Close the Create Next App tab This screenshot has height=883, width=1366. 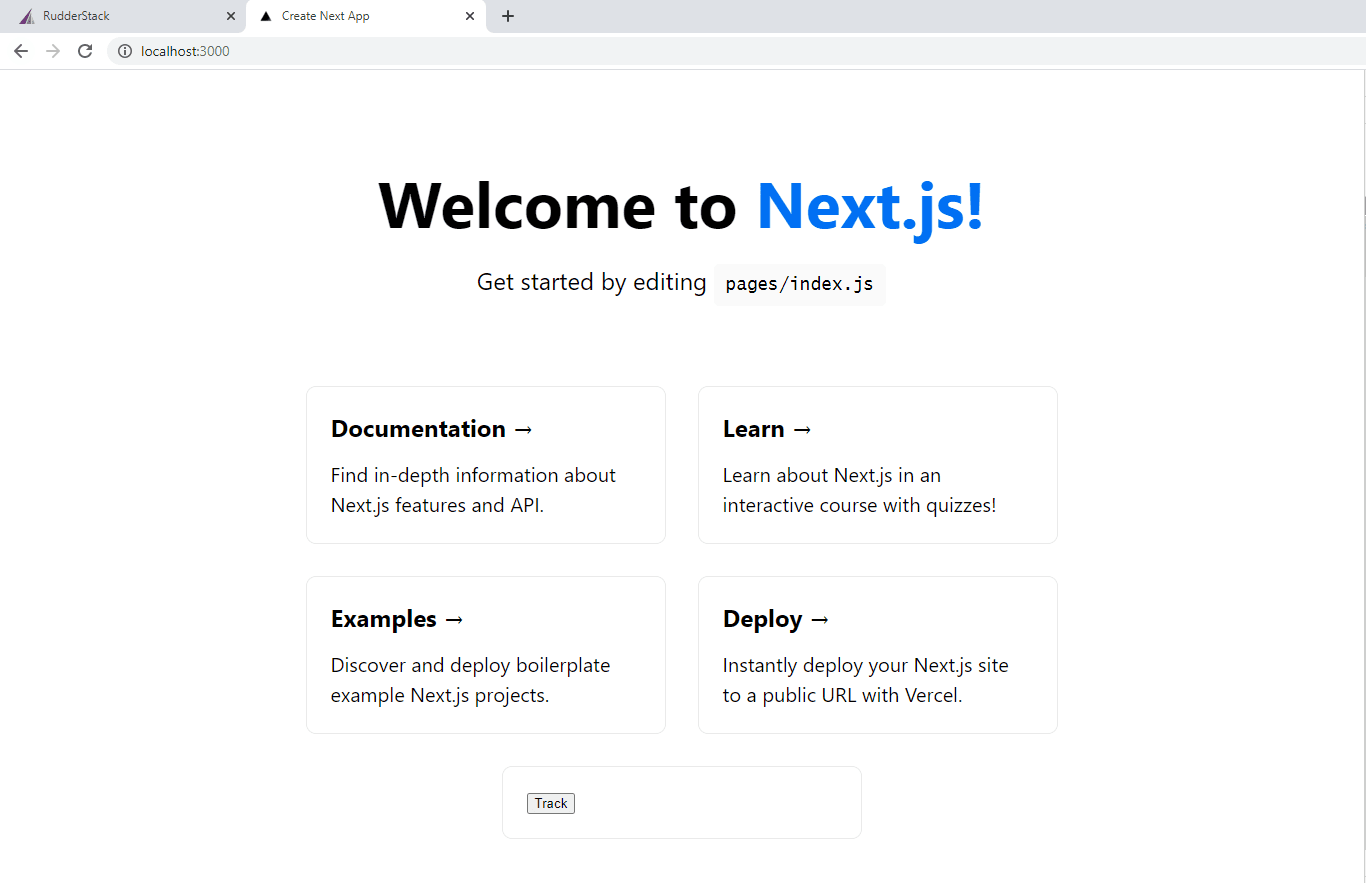tap(470, 16)
